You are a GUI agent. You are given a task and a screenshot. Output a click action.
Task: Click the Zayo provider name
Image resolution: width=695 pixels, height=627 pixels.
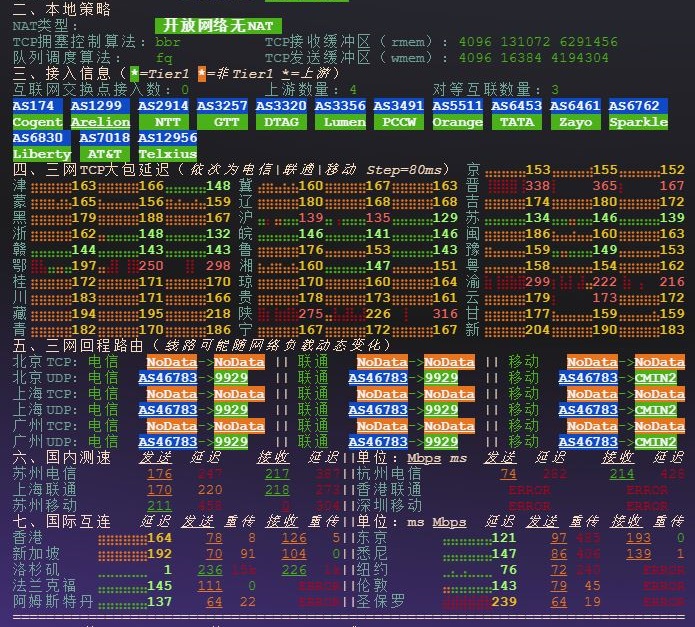click(575, 122)
